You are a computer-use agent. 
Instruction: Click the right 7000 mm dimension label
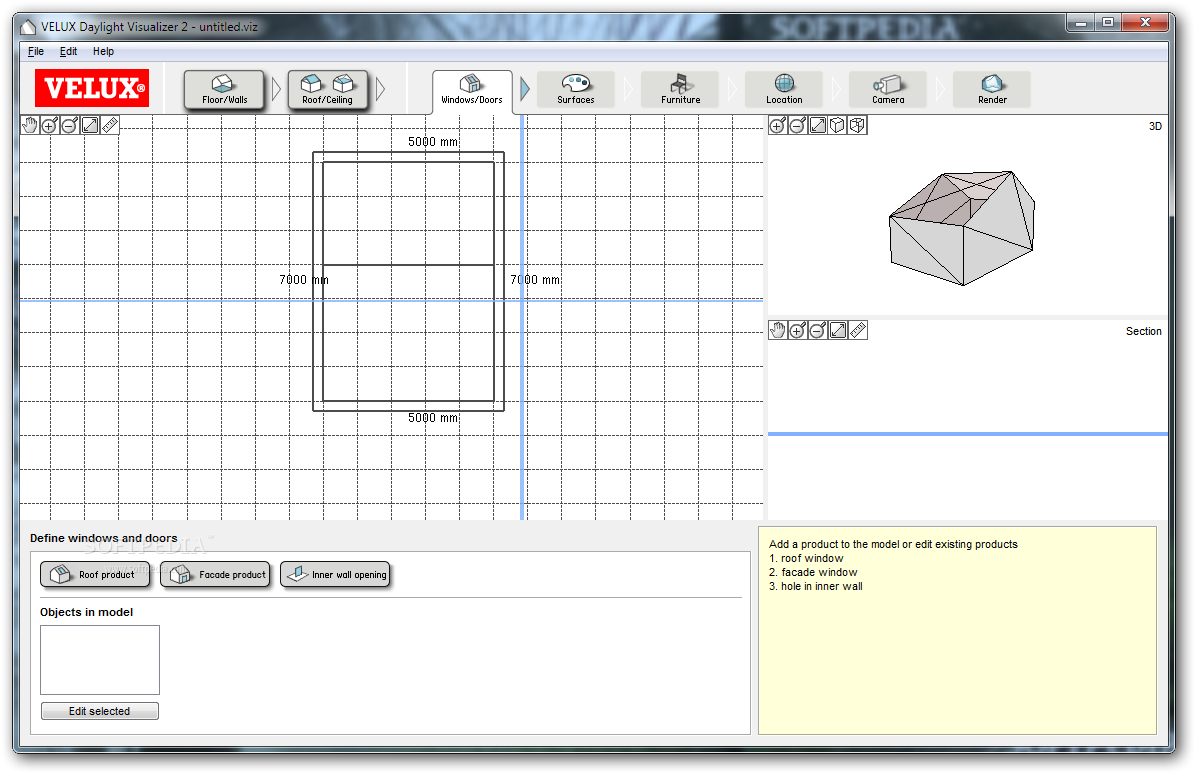(x=535, y=280)
